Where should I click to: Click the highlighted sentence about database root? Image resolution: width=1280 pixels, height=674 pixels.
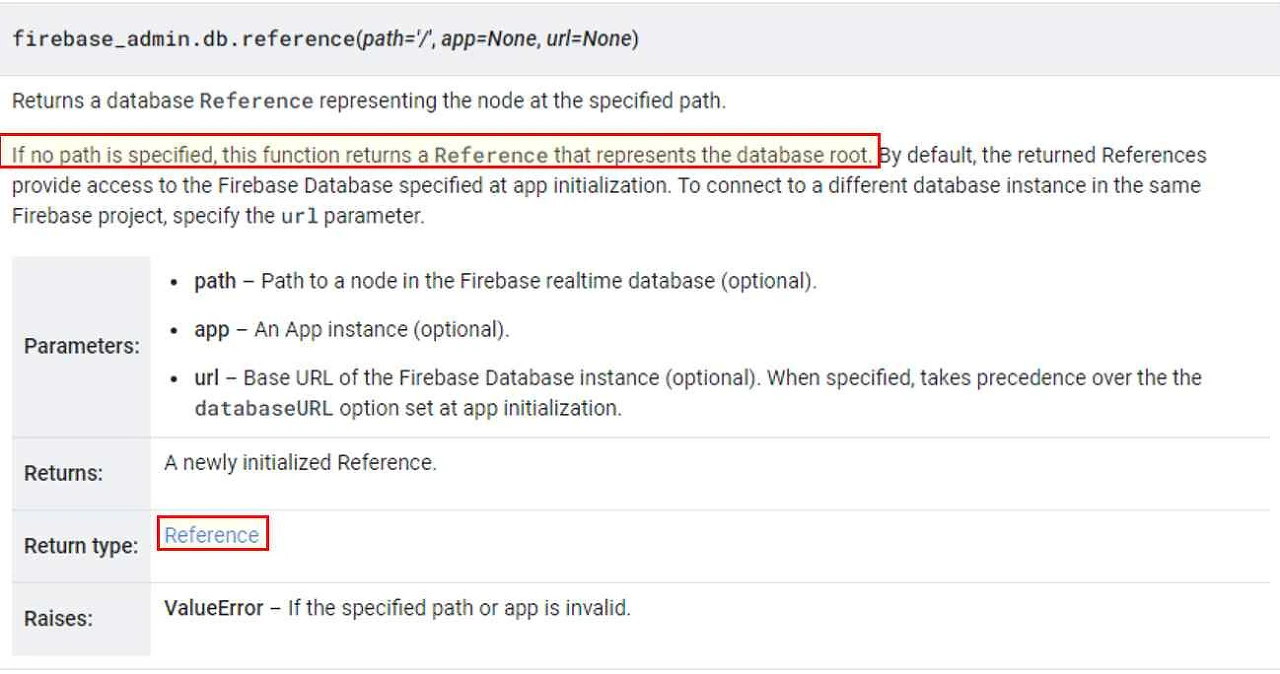(x=441, y=155)
